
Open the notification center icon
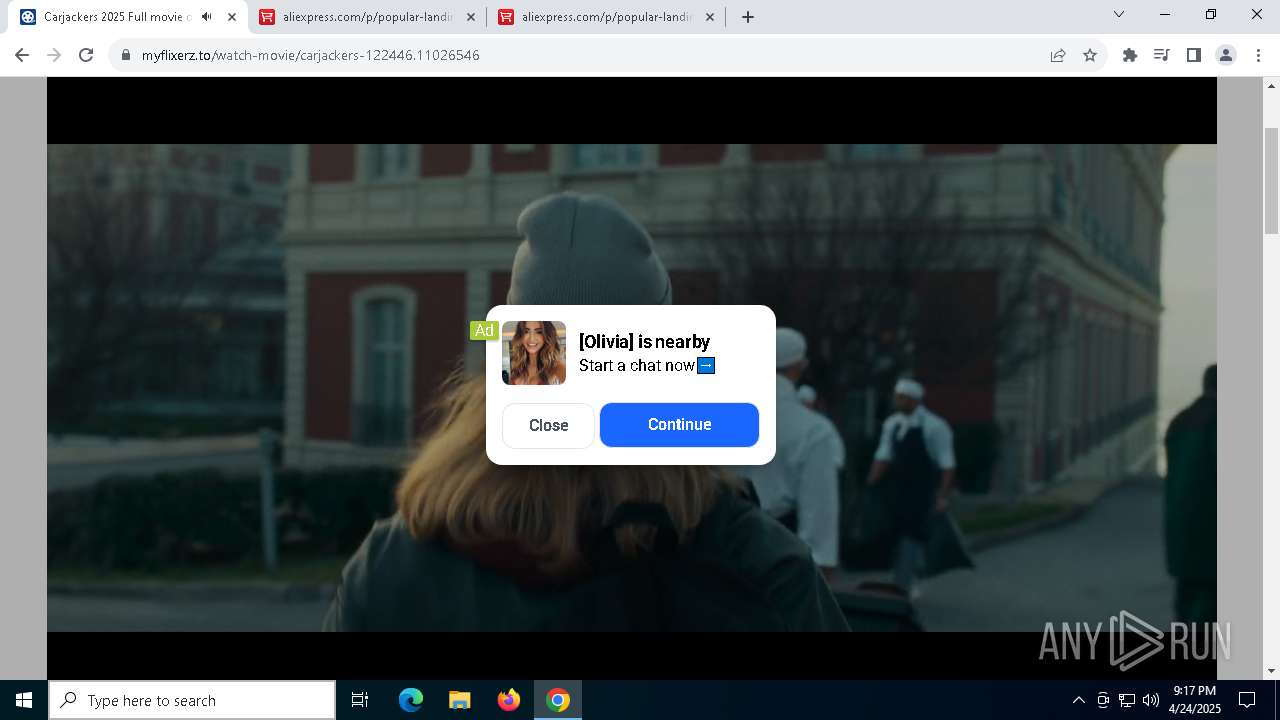1247,700
